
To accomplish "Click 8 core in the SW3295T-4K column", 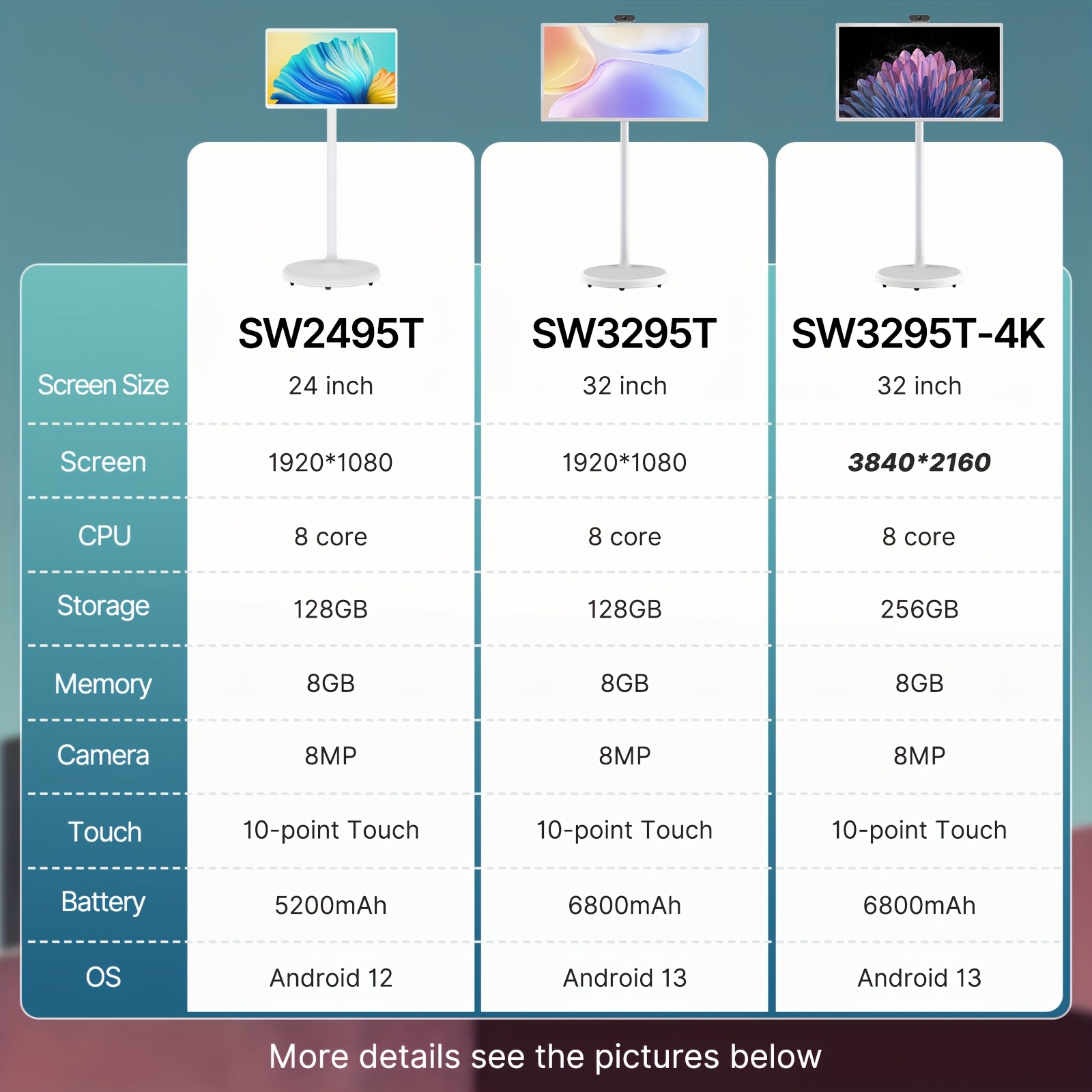I will [x=919, y=537].
